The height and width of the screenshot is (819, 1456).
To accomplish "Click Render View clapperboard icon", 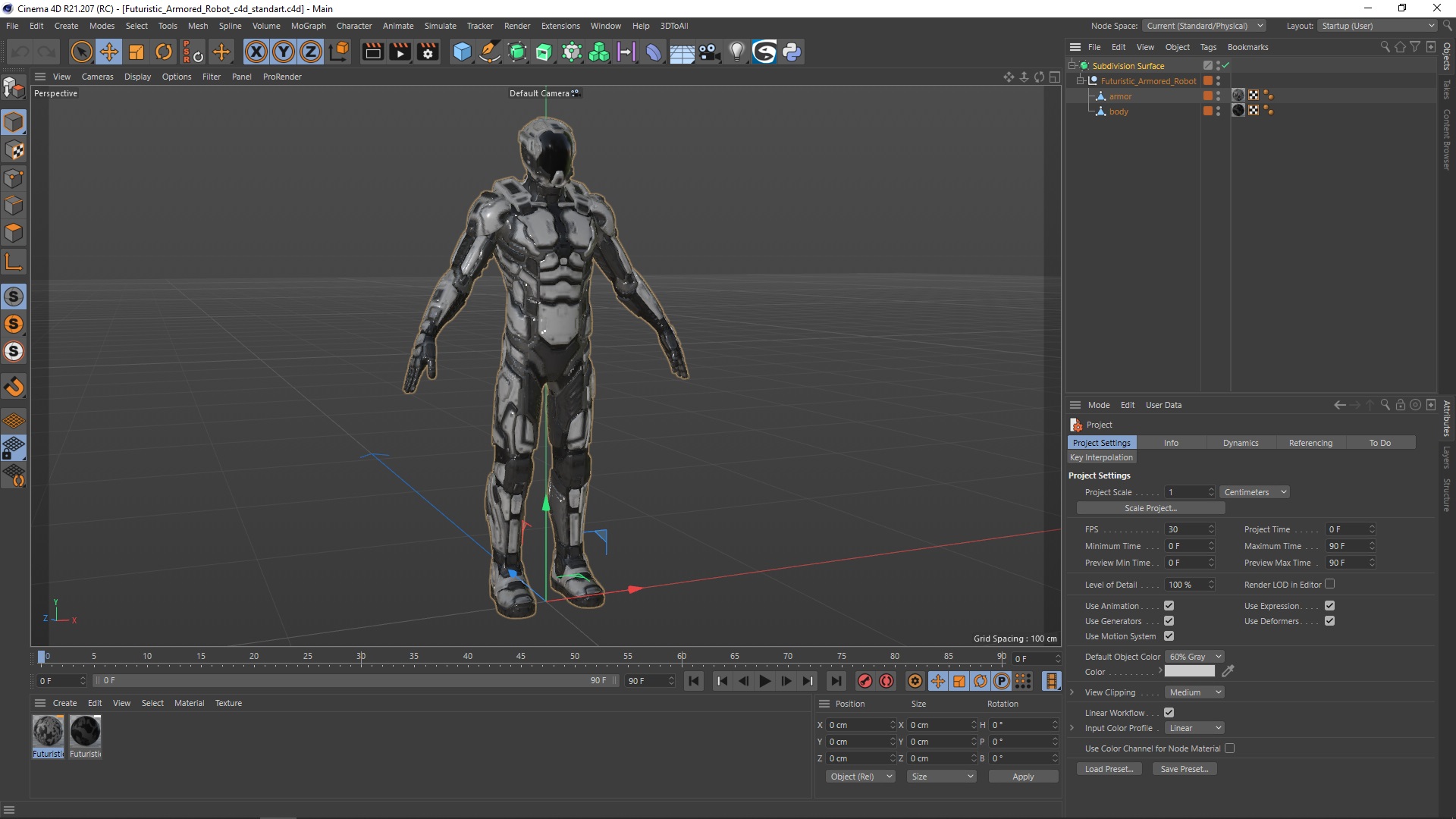I will coord(372,52).
